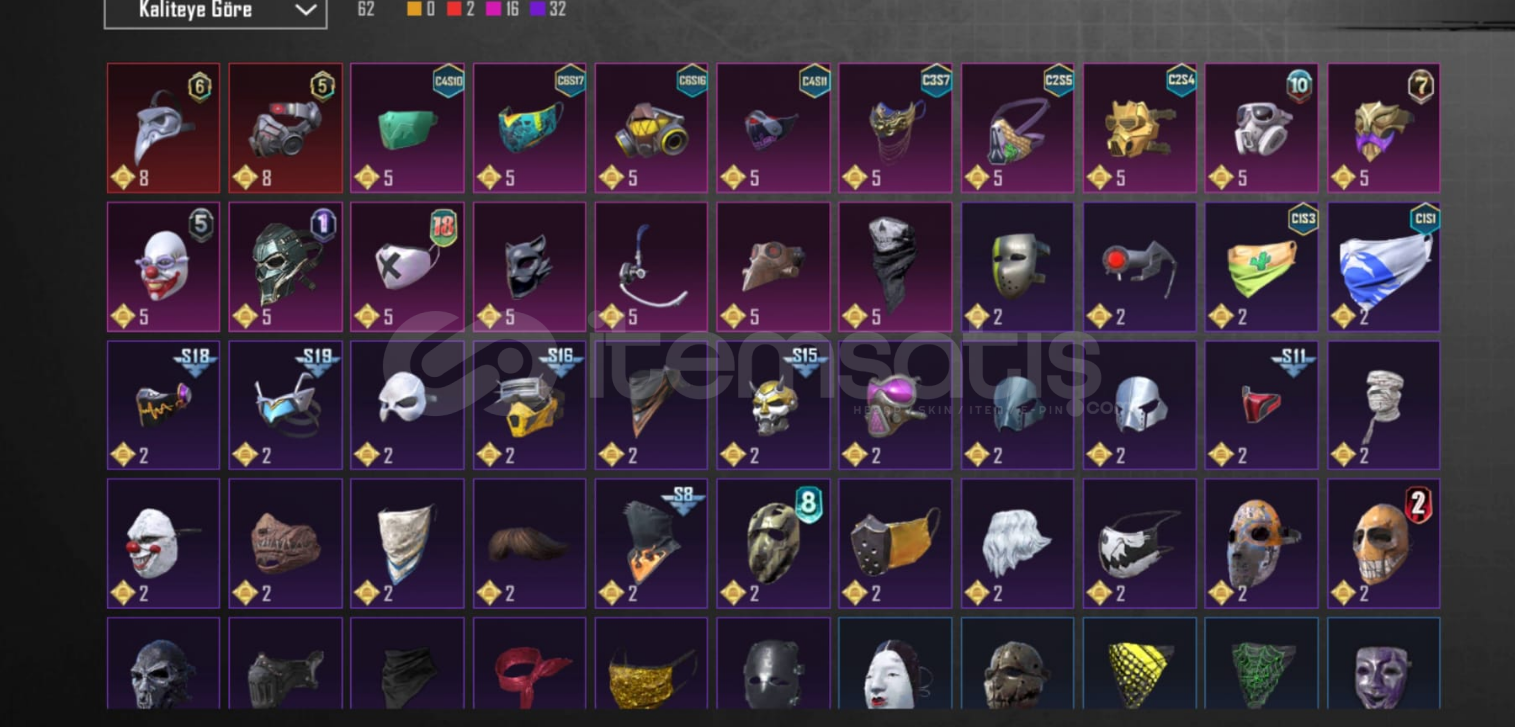Choose the red S11 face mask
The height and width of the screenshot is (727, 1515).
[1261, 405]
